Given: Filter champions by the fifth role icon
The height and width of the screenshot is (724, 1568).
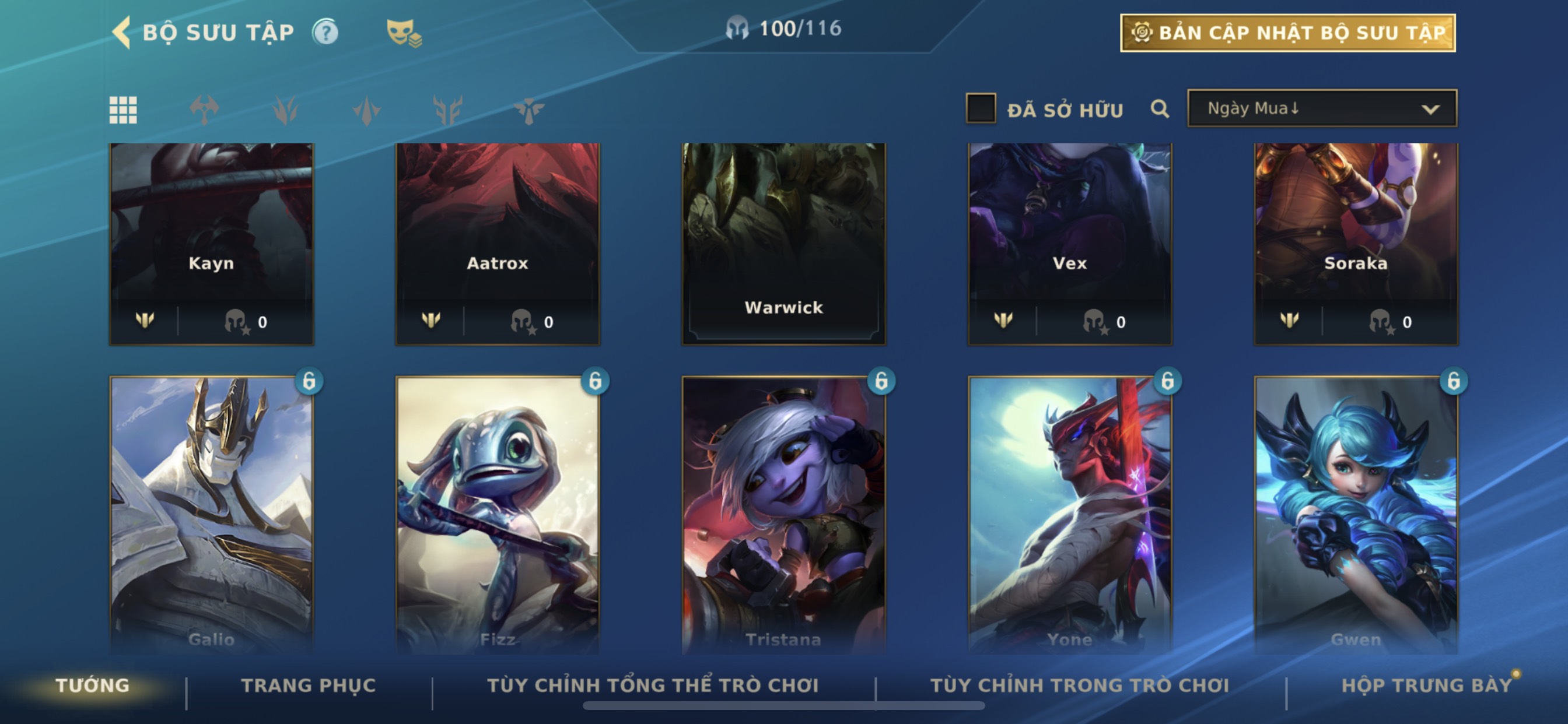Looking at the screenshot, I should pos(528,110).
